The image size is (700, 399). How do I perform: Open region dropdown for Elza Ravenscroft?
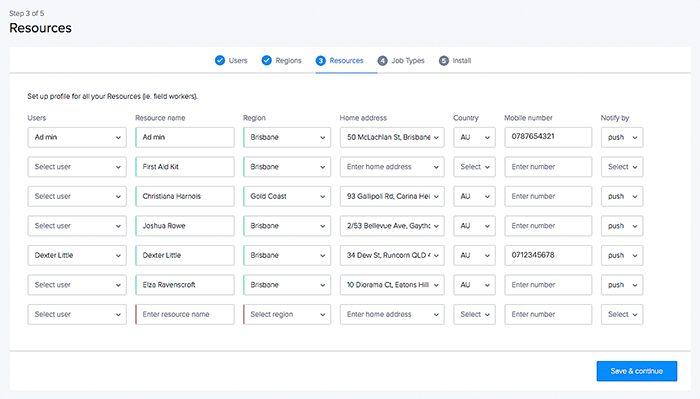[287, 284]
